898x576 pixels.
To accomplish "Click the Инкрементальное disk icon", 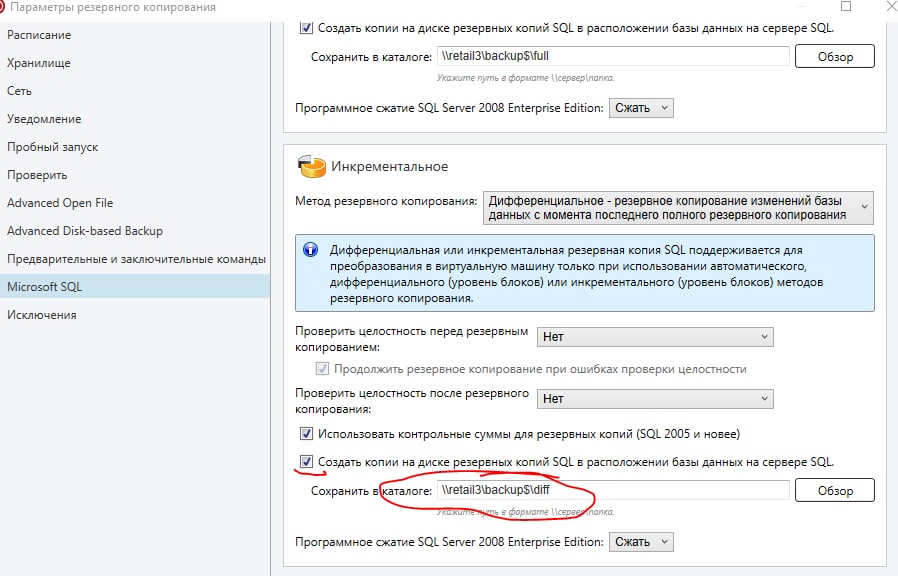I will [312, 167].
